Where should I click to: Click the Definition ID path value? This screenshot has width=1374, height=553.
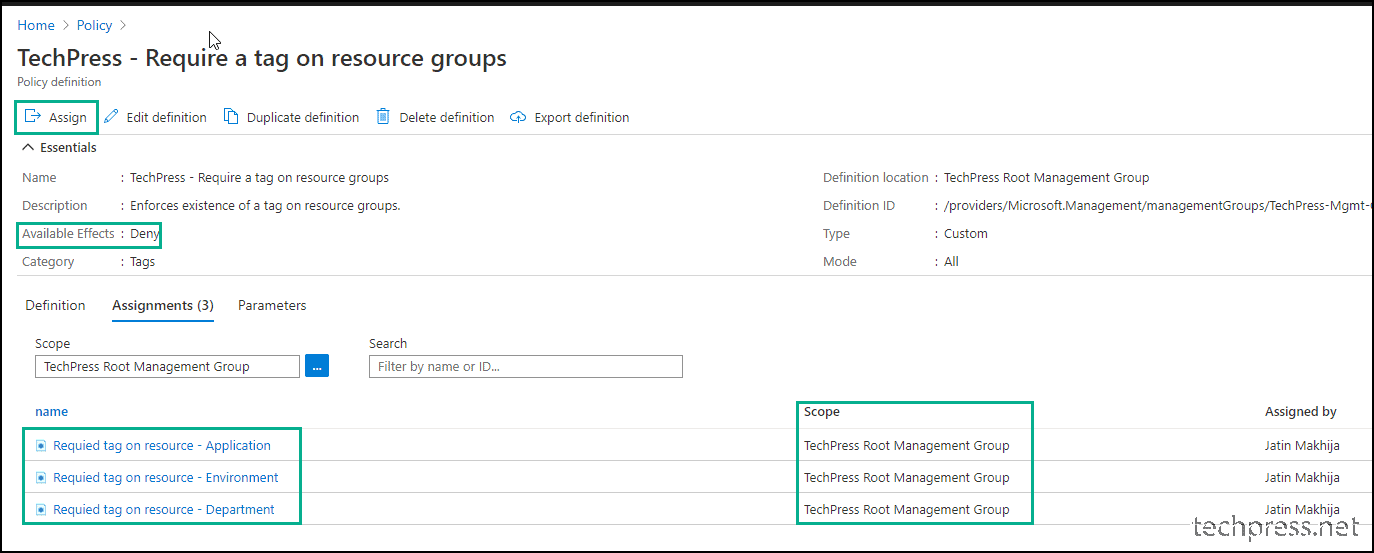coord(1157,206)
